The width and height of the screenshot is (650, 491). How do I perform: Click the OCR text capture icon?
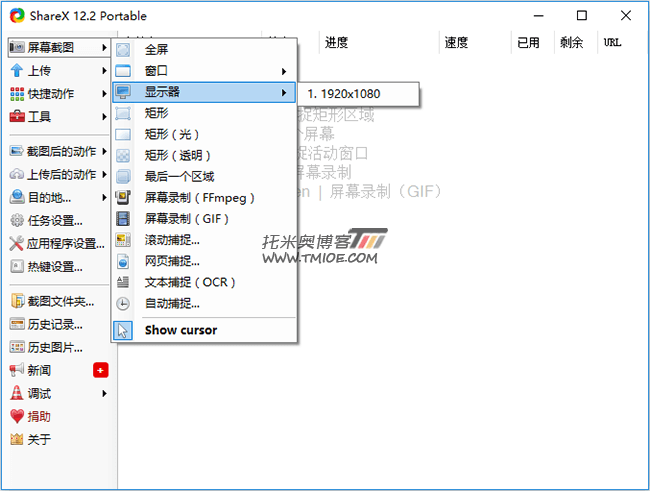(x=123, y=282)
